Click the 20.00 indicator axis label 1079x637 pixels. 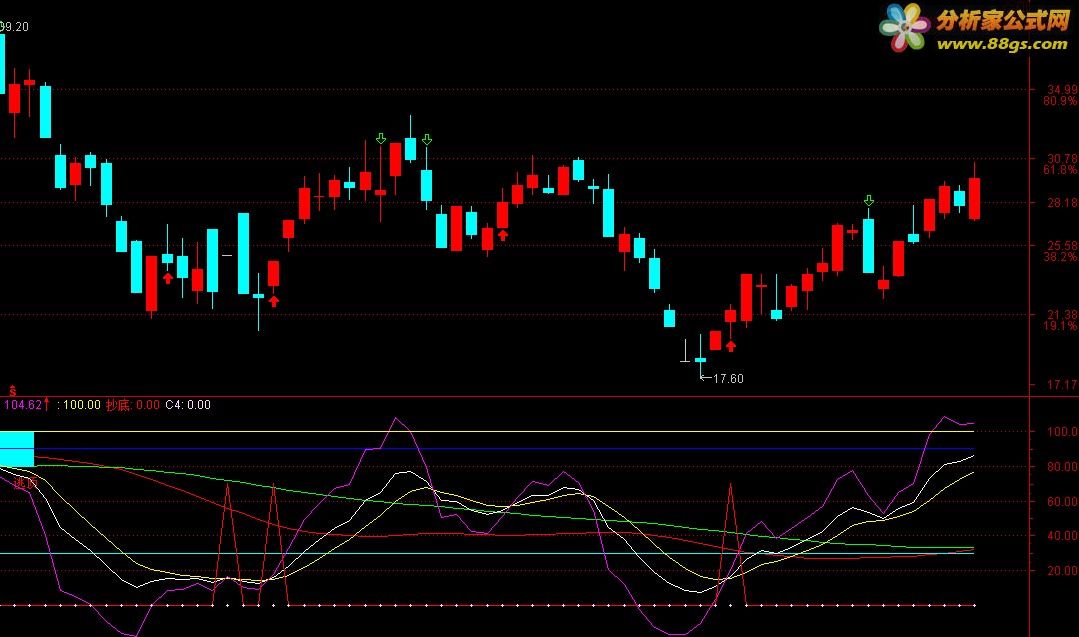[x=1062, y=570]
